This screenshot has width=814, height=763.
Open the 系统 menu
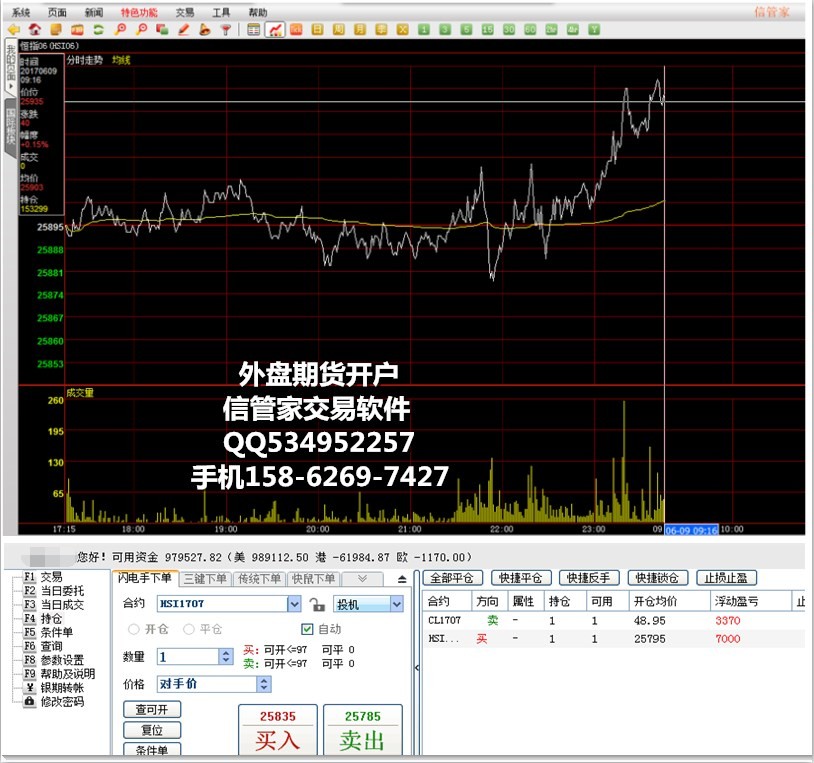[x=21, y=12]
